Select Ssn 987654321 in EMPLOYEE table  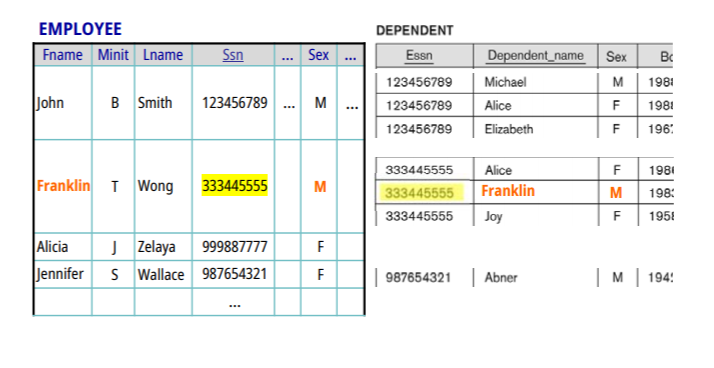235,274
